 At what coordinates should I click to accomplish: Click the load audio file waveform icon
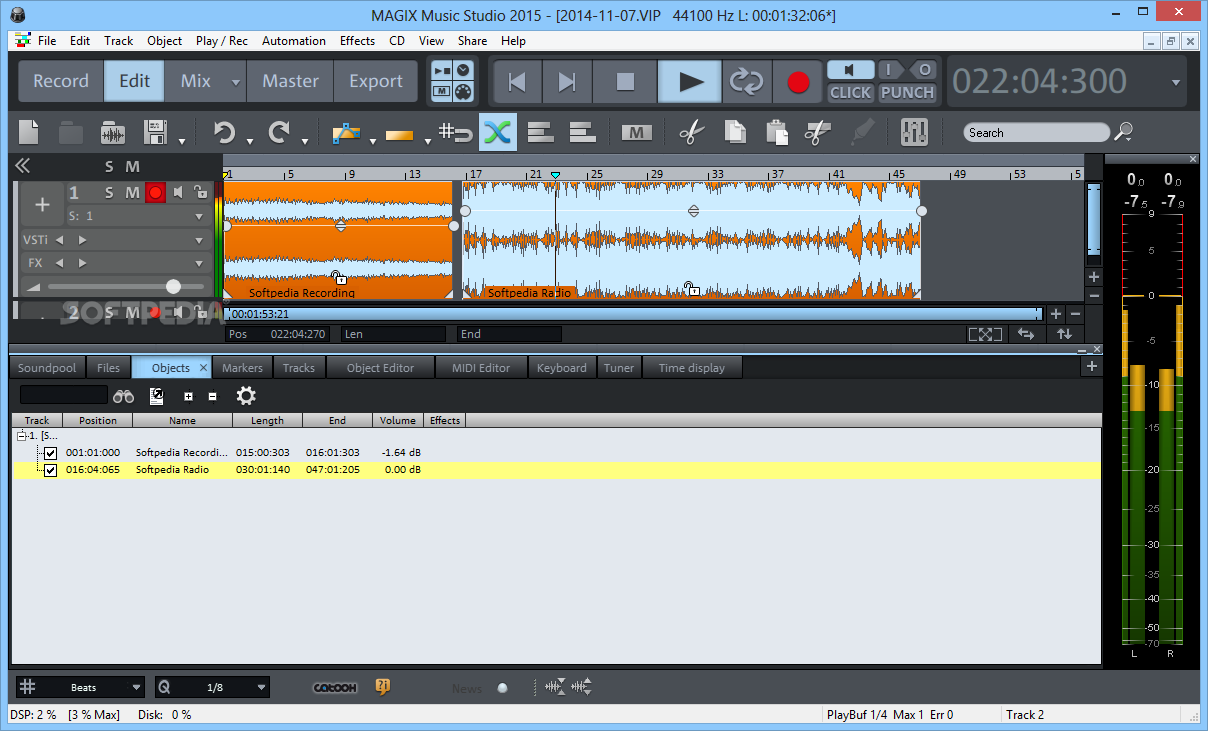113,132
